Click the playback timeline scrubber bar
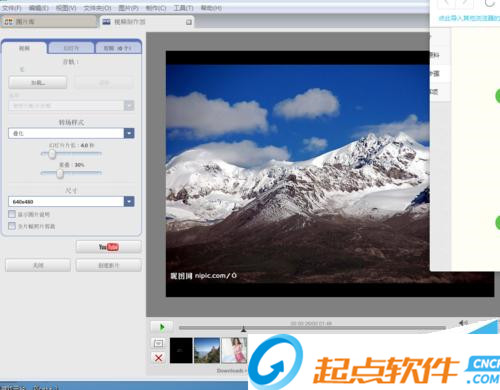The image size is (500, 390). click(312, 328)
